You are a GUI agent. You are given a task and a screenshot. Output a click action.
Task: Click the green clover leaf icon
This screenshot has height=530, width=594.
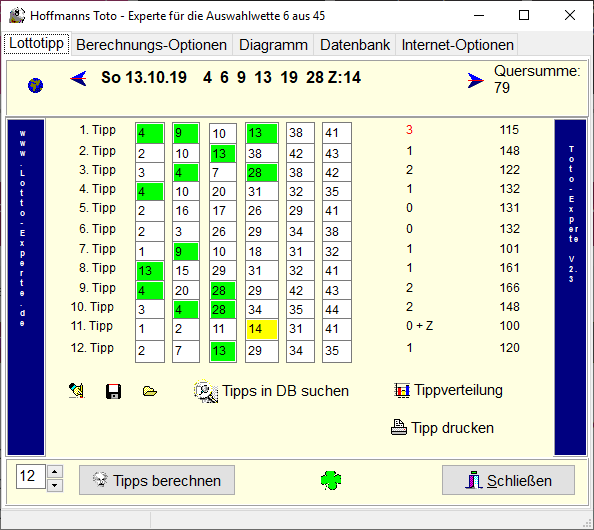click(331, 480)
